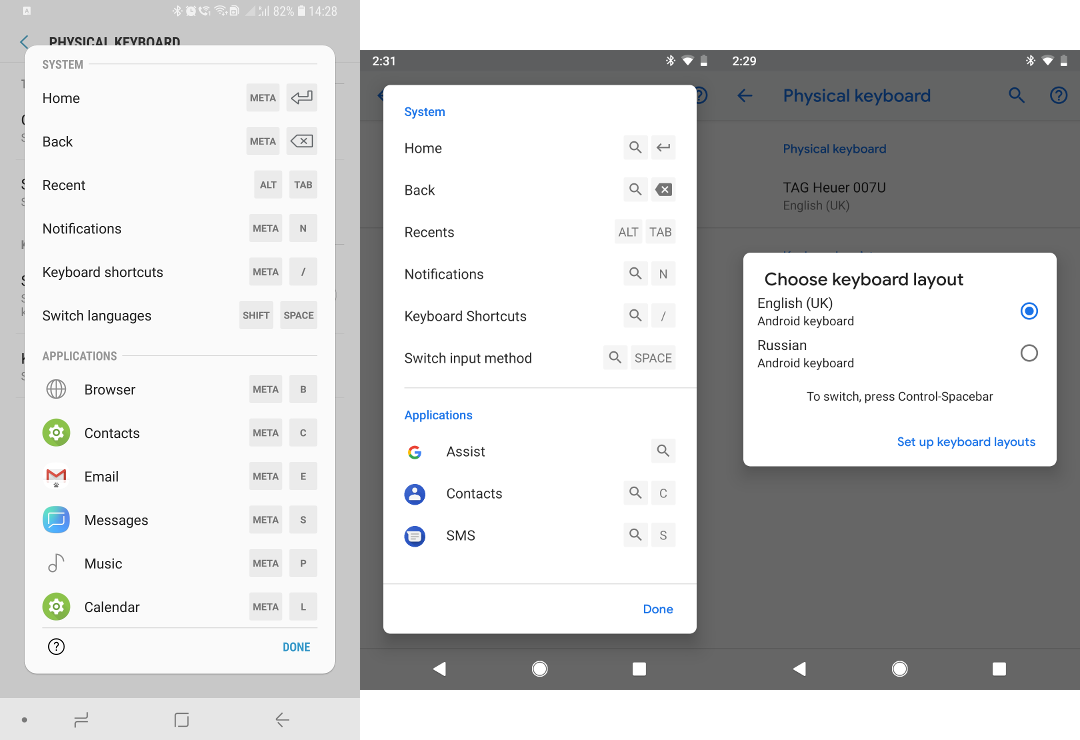Open Set up keyboard layouts link
This screenshot has height=740, width=1080.
(x=966, y=442)
